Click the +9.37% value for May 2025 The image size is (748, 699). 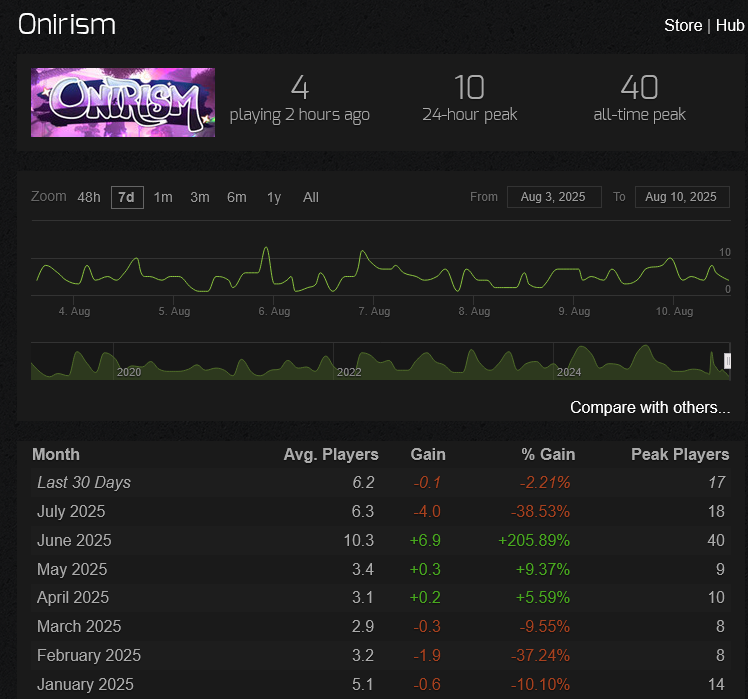(x=543, y=569)
